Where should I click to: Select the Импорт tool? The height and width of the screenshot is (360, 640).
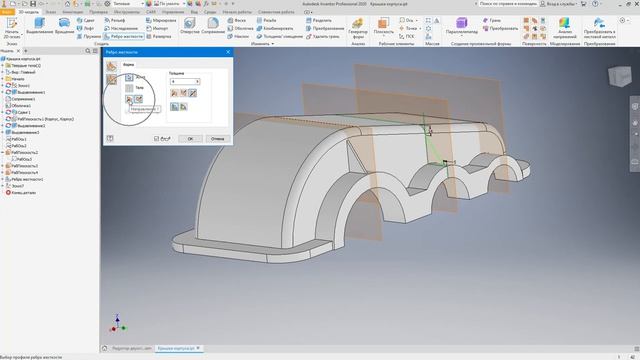(157, 28)
